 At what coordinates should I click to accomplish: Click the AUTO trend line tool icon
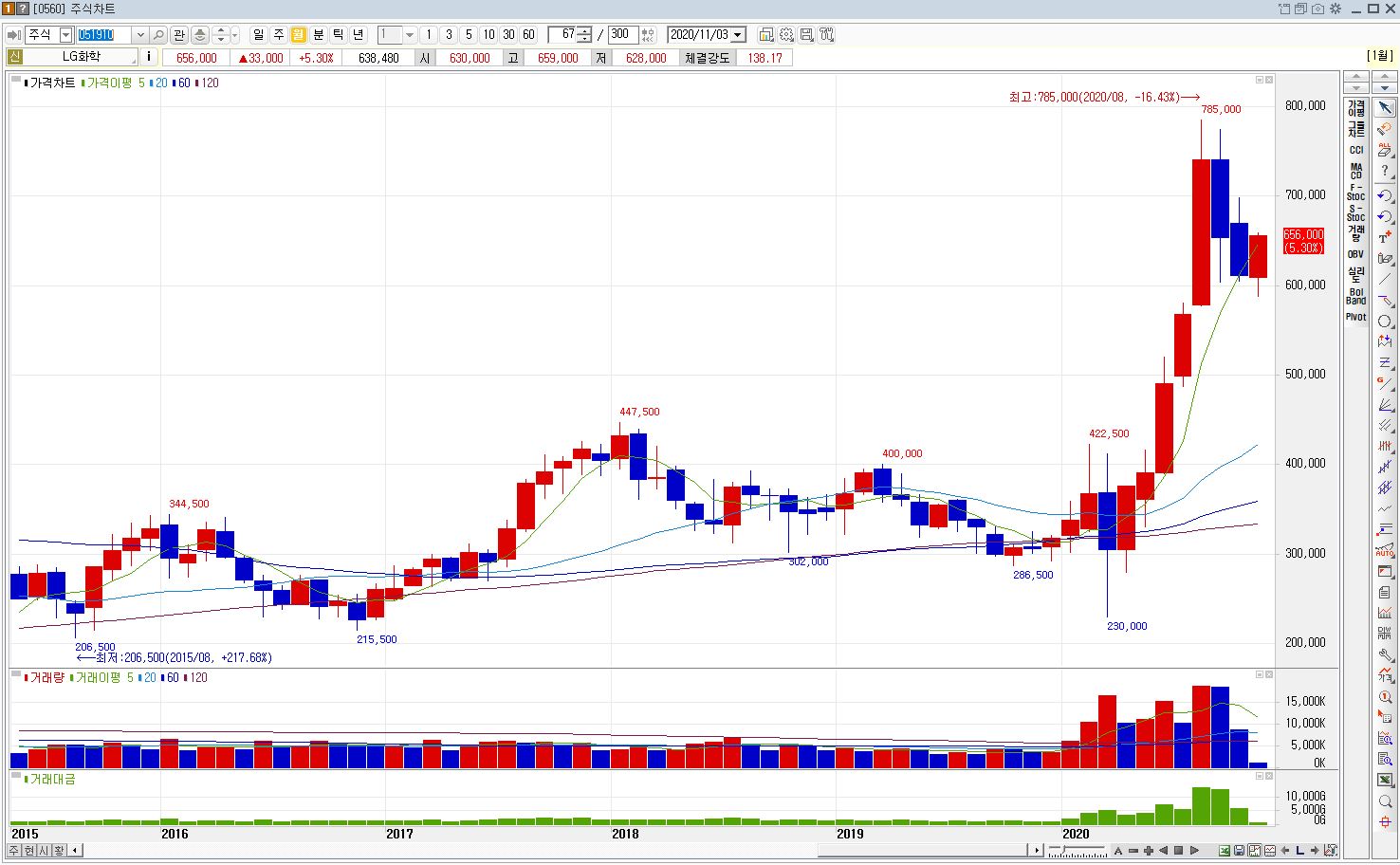coord(1385,550)
